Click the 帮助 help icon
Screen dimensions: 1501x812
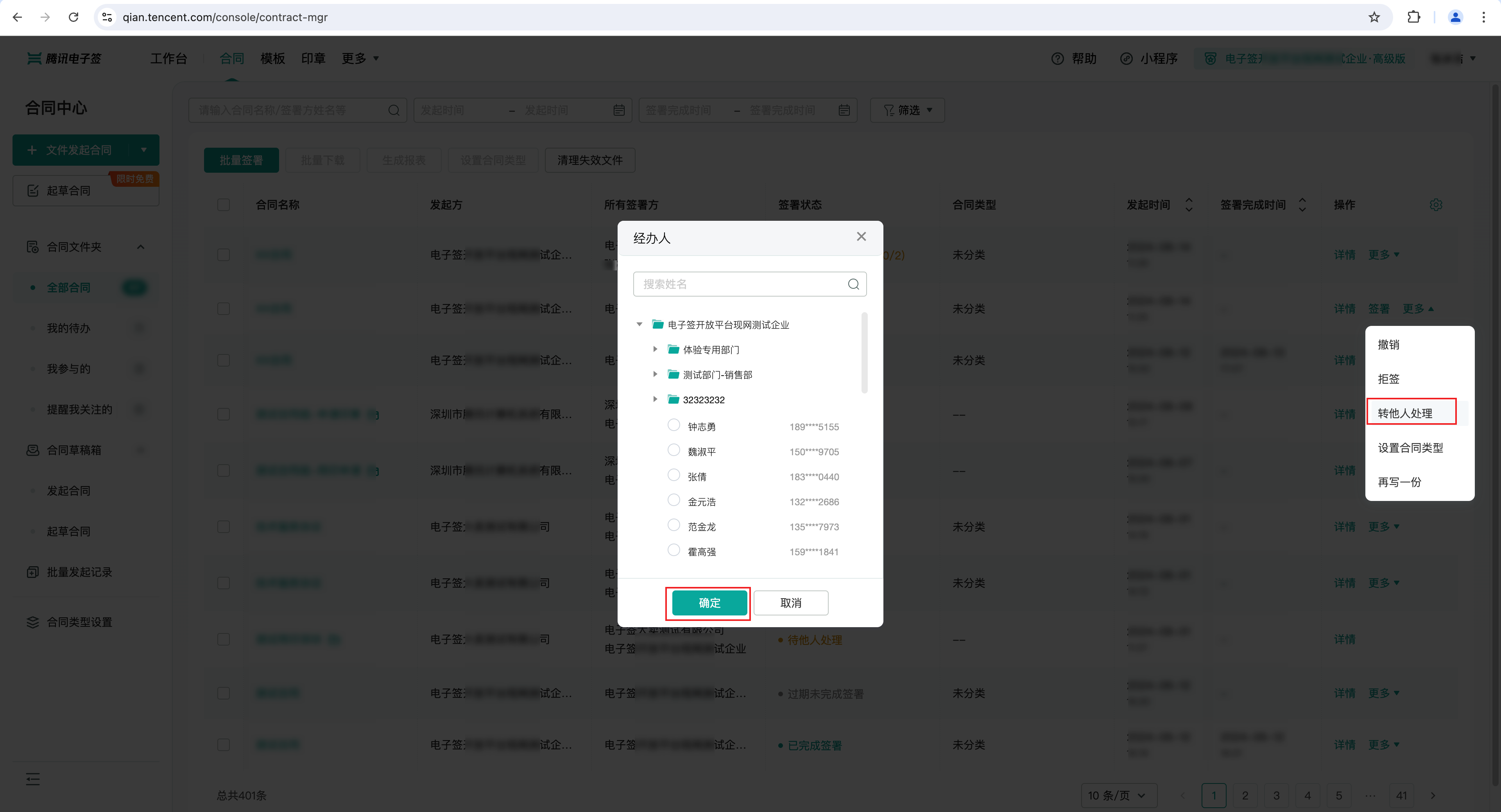(x=1058, y=59)
